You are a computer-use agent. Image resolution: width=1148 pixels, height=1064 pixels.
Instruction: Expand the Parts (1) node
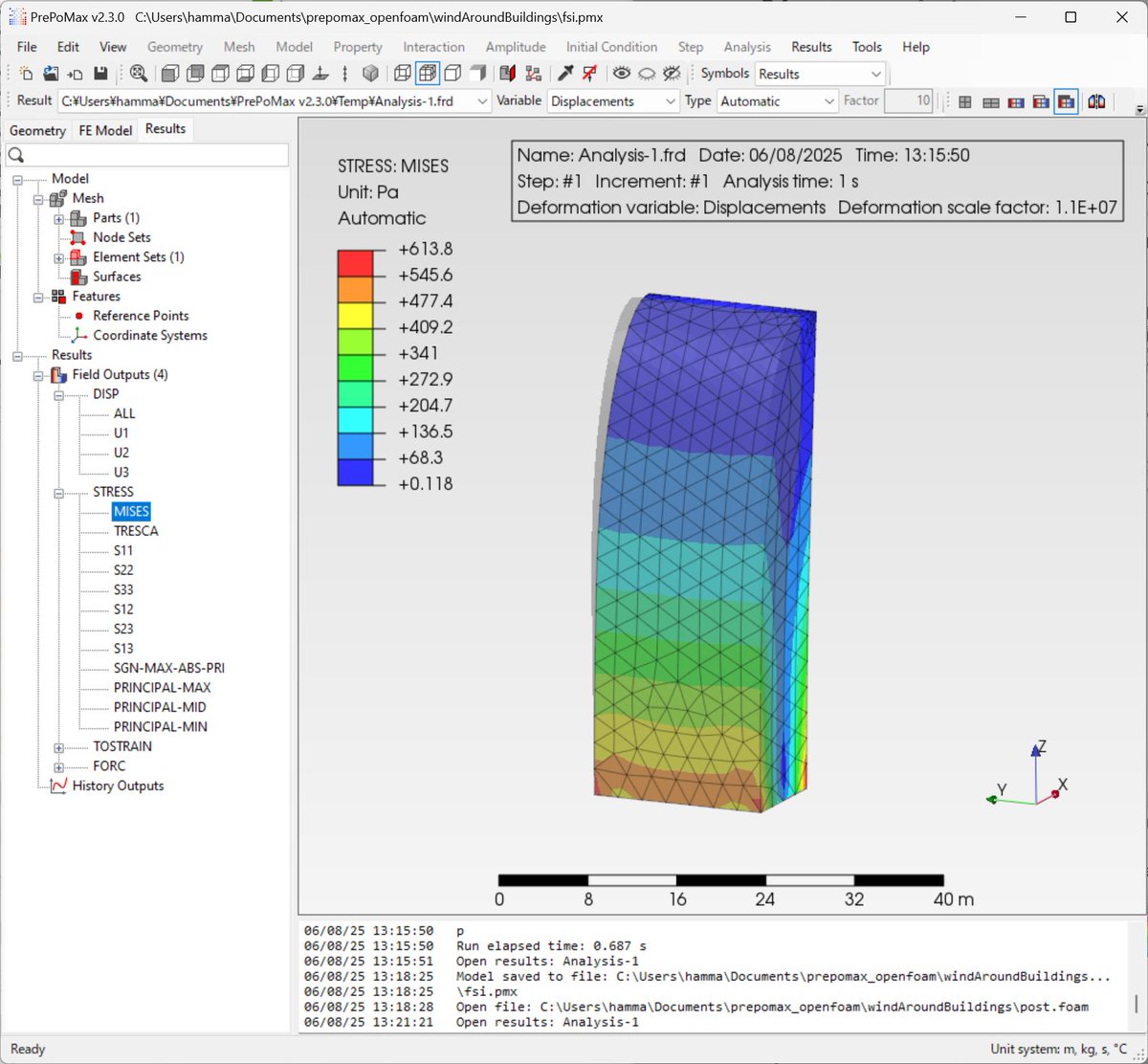59,218
